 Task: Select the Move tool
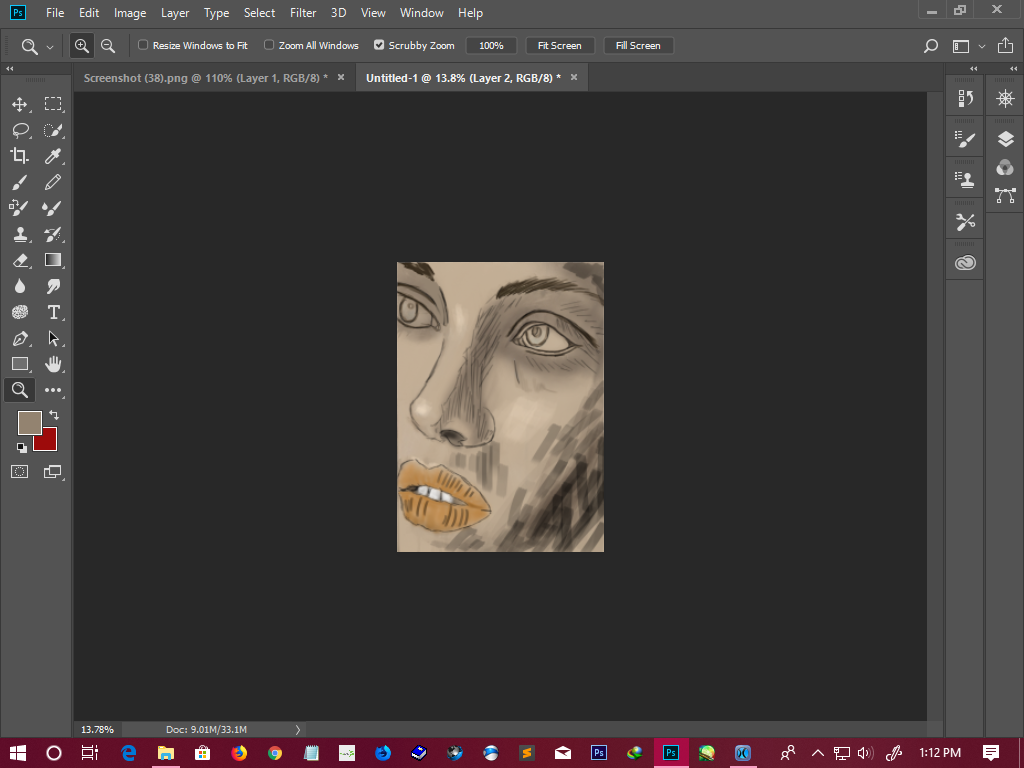pyautogui.click(x=19, y=104)
